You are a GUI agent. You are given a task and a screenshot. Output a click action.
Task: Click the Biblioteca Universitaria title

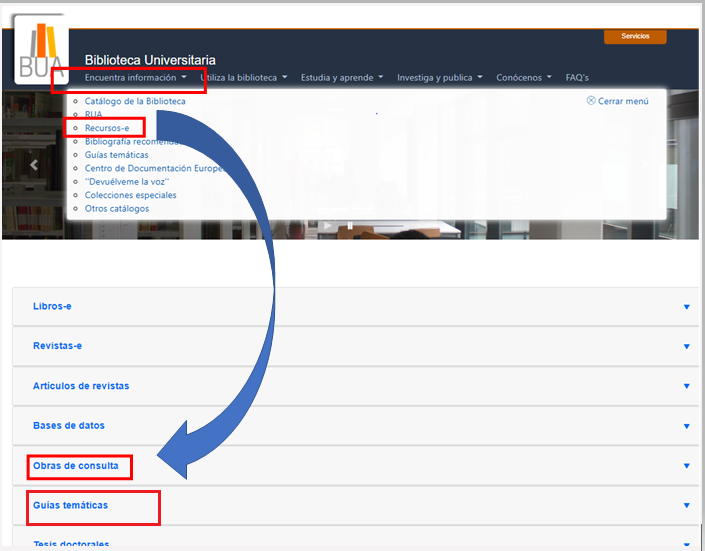click(150, 60)
